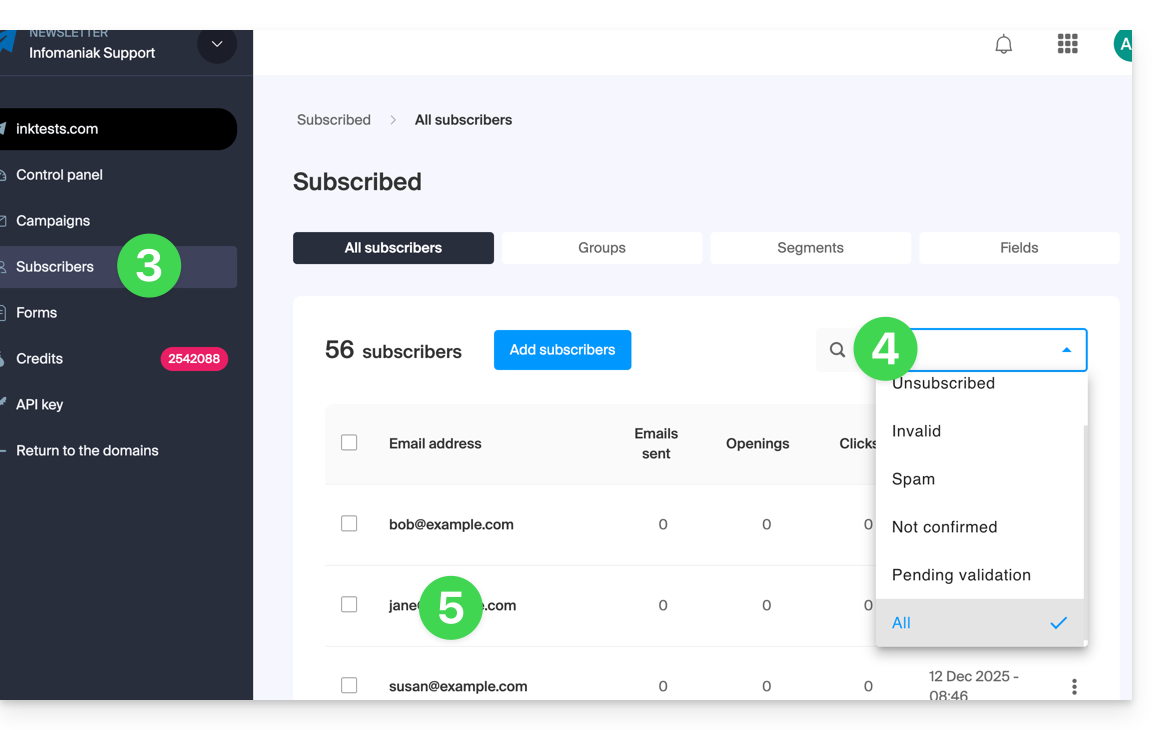
Task: Collapse the status filter dropdown arrow
Action: pyautogui.click(x=1066, y=350)
